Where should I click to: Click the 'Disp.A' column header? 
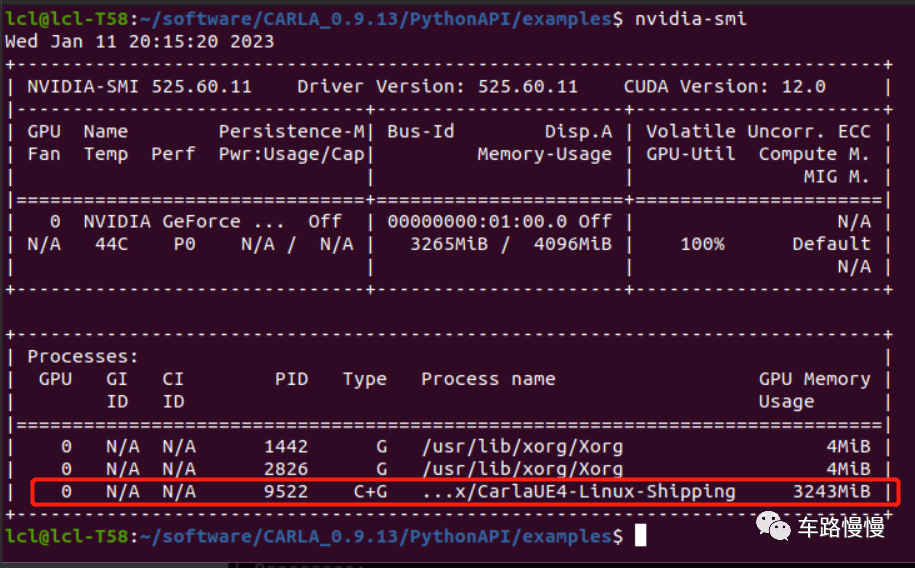tap(578, 132)
